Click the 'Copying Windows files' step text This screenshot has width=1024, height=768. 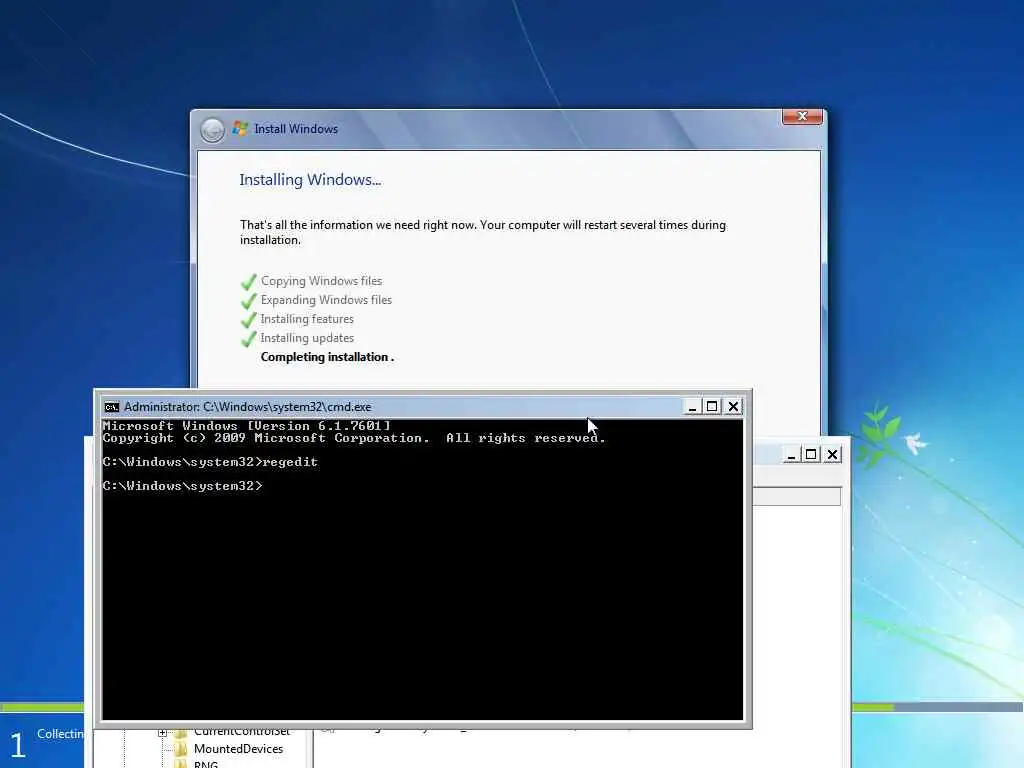[321, 281]
